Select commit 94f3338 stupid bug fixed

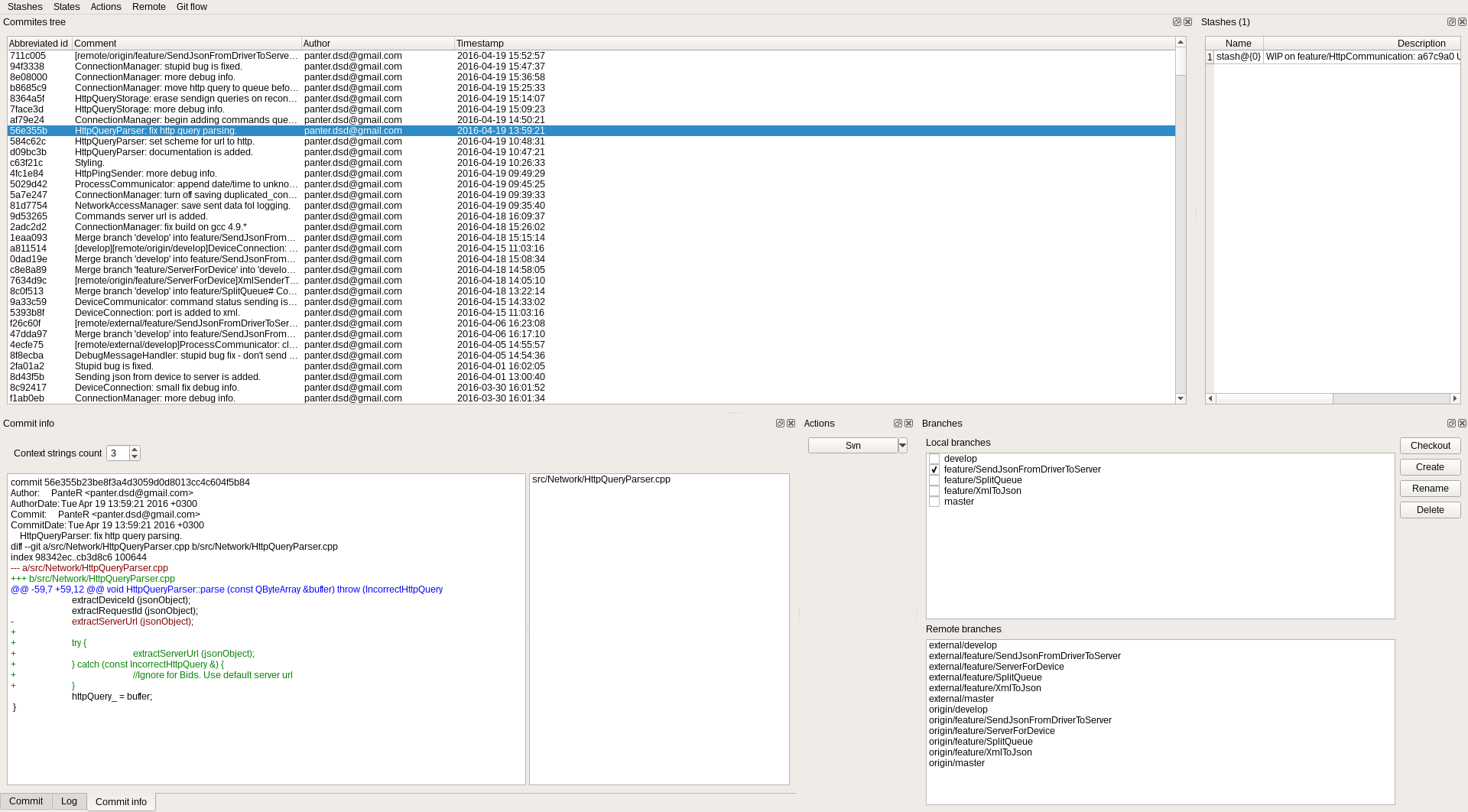click(591, 67)
